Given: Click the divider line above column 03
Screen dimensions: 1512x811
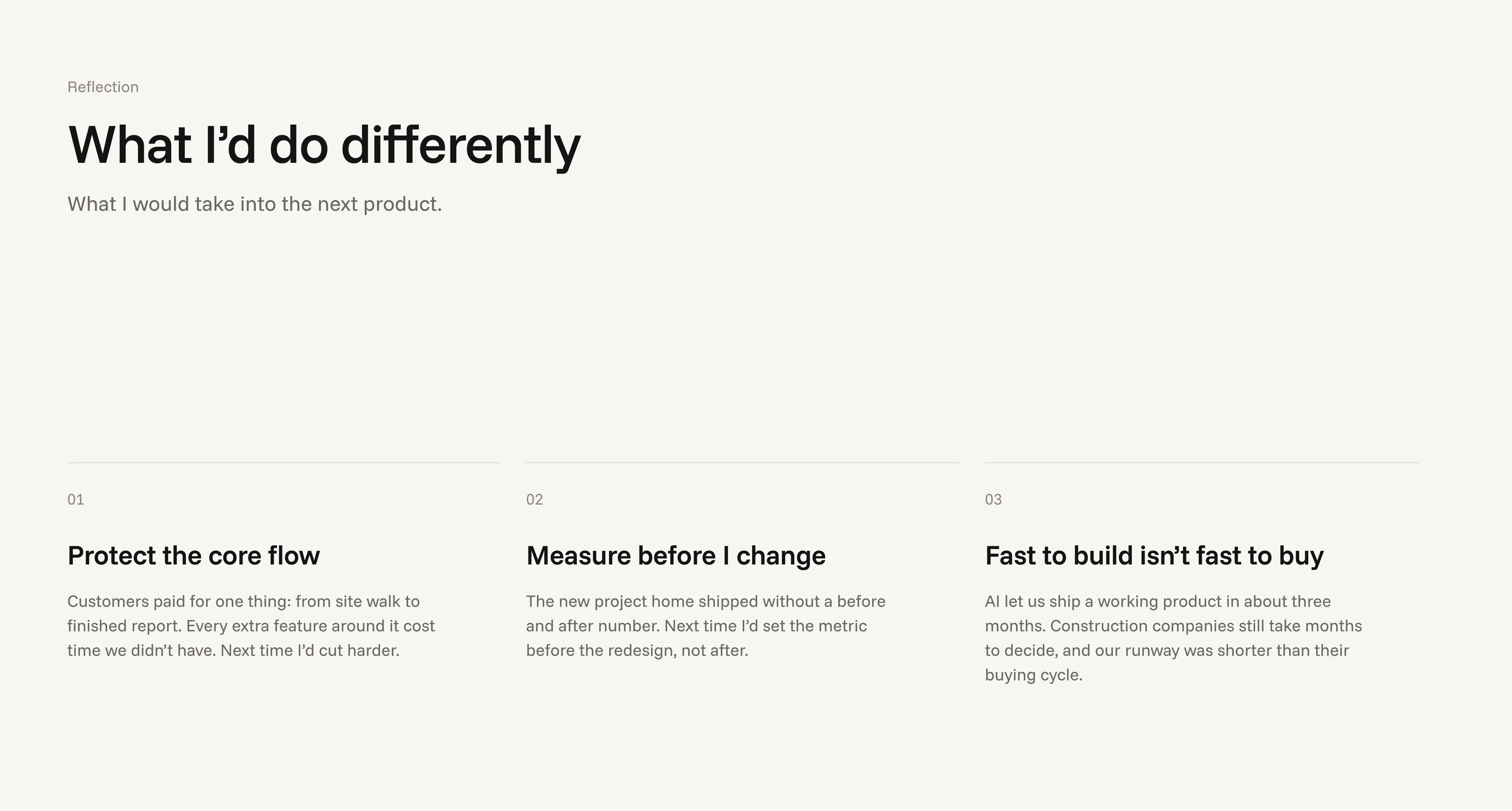Looking at the screenshot, I should [1202, 463].
